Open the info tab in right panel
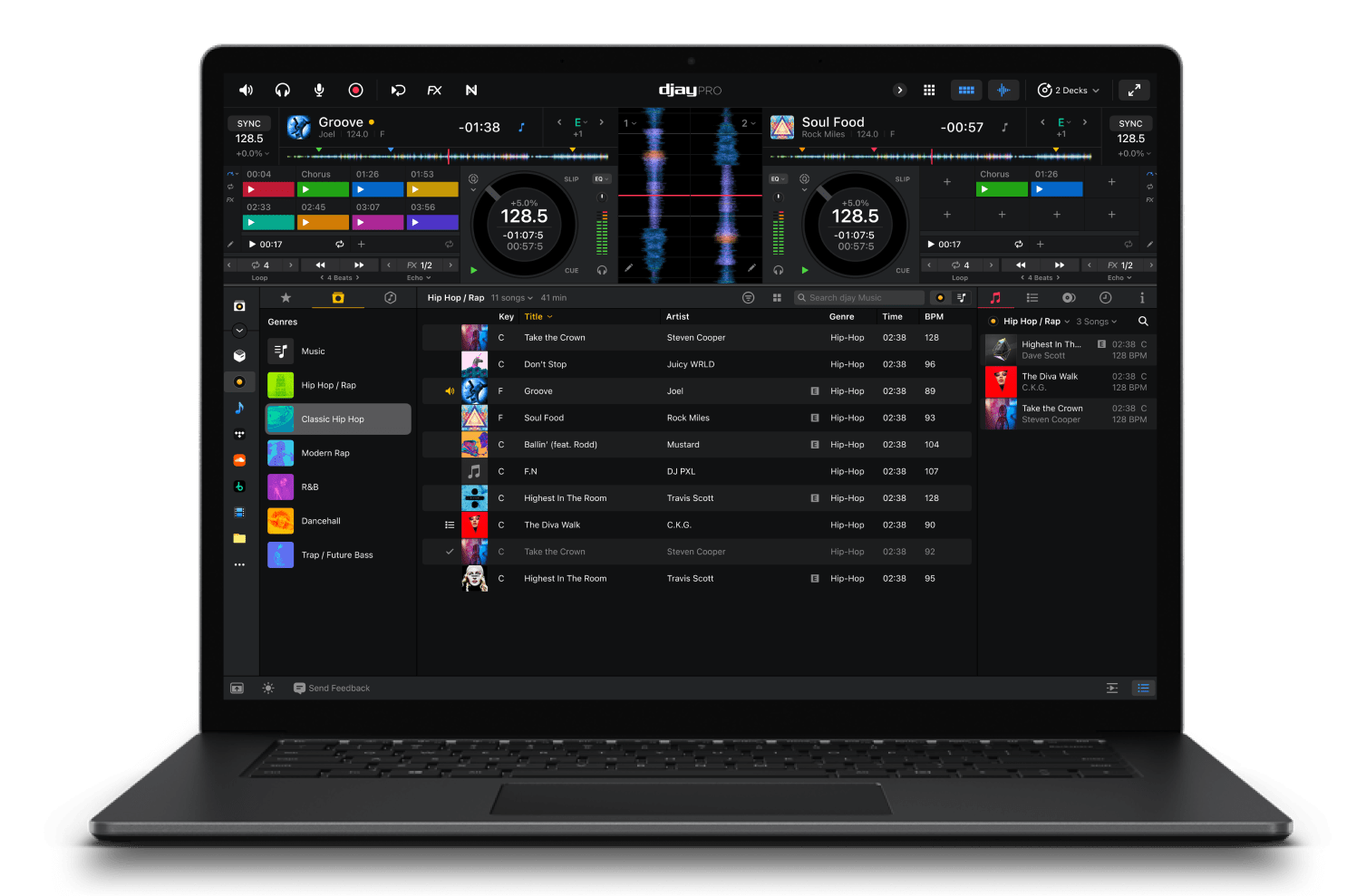Image resolution: width=1366 pixels, height=896 pixels. tap(1141, 298)
